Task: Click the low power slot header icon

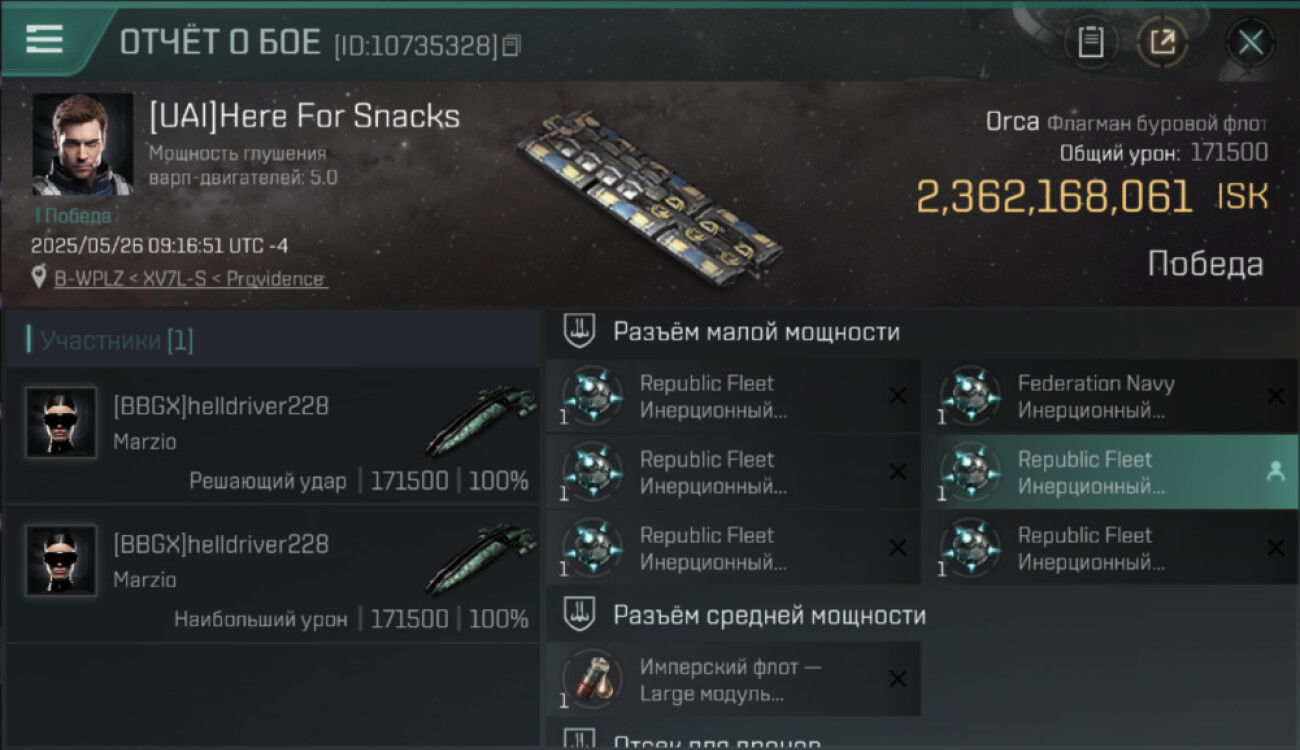Action: [579, 332]
